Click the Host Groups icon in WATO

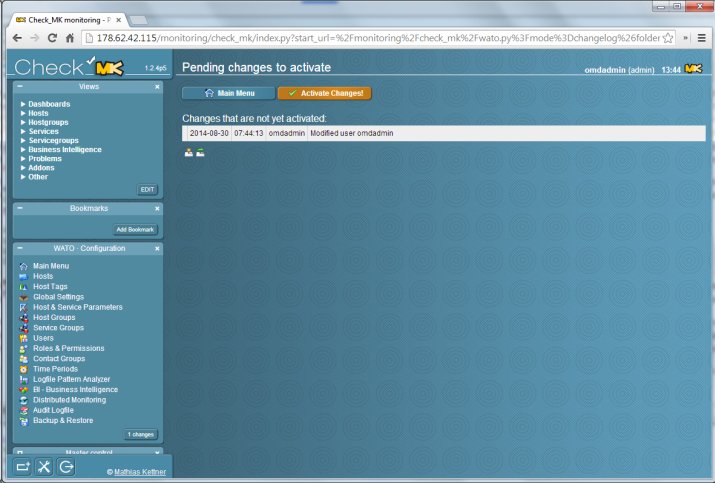[x=23, y=318]
